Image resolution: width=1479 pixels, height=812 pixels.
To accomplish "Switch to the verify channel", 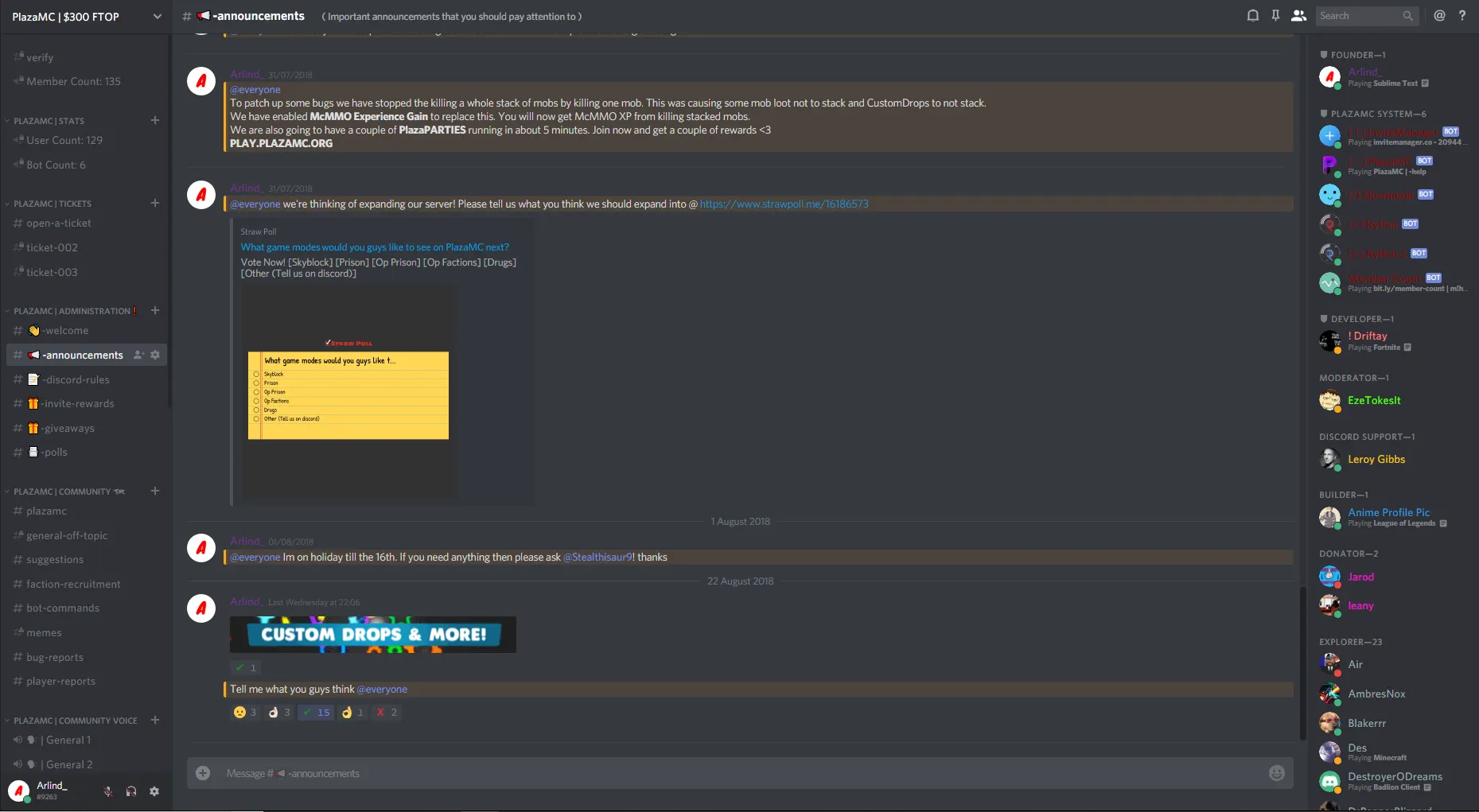I will 86,57.
